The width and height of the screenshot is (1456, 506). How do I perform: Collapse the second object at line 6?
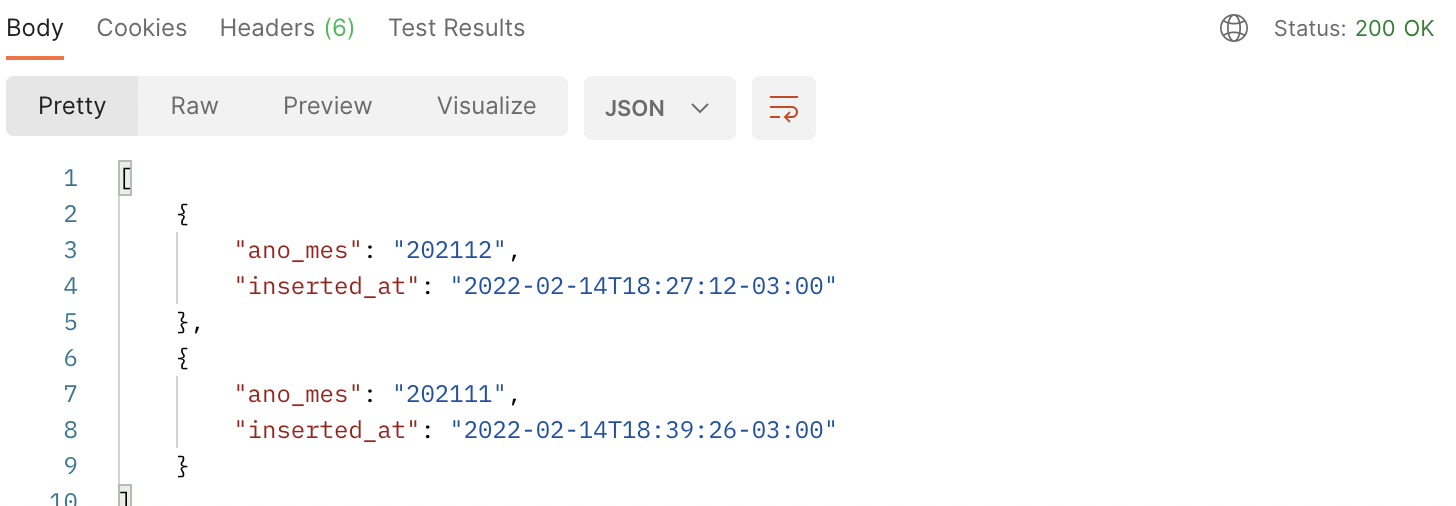pyautogui.click(x=183, y=358)
